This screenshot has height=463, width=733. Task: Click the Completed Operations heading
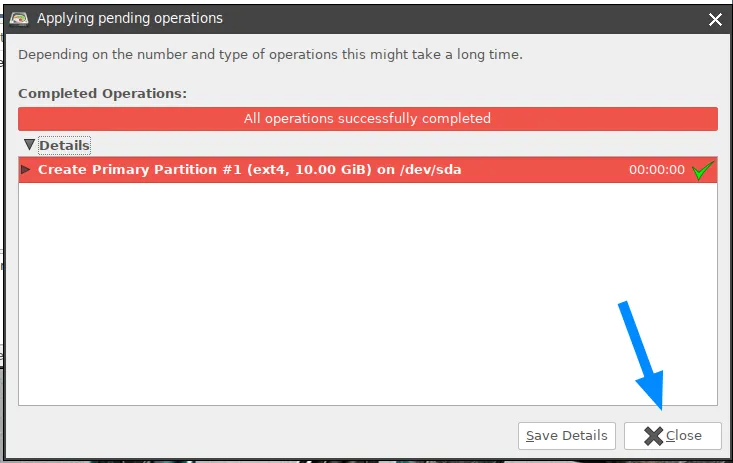point(102,94)
